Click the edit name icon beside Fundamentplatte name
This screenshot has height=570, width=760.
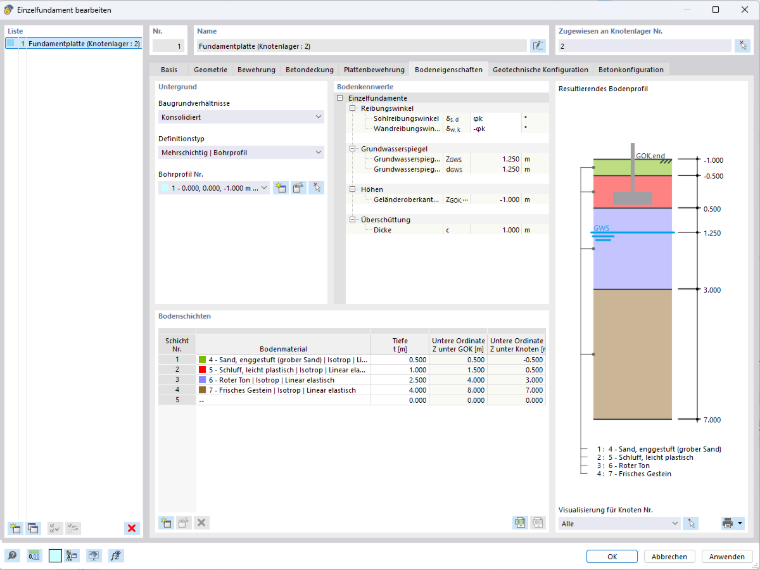coord(538,46)
